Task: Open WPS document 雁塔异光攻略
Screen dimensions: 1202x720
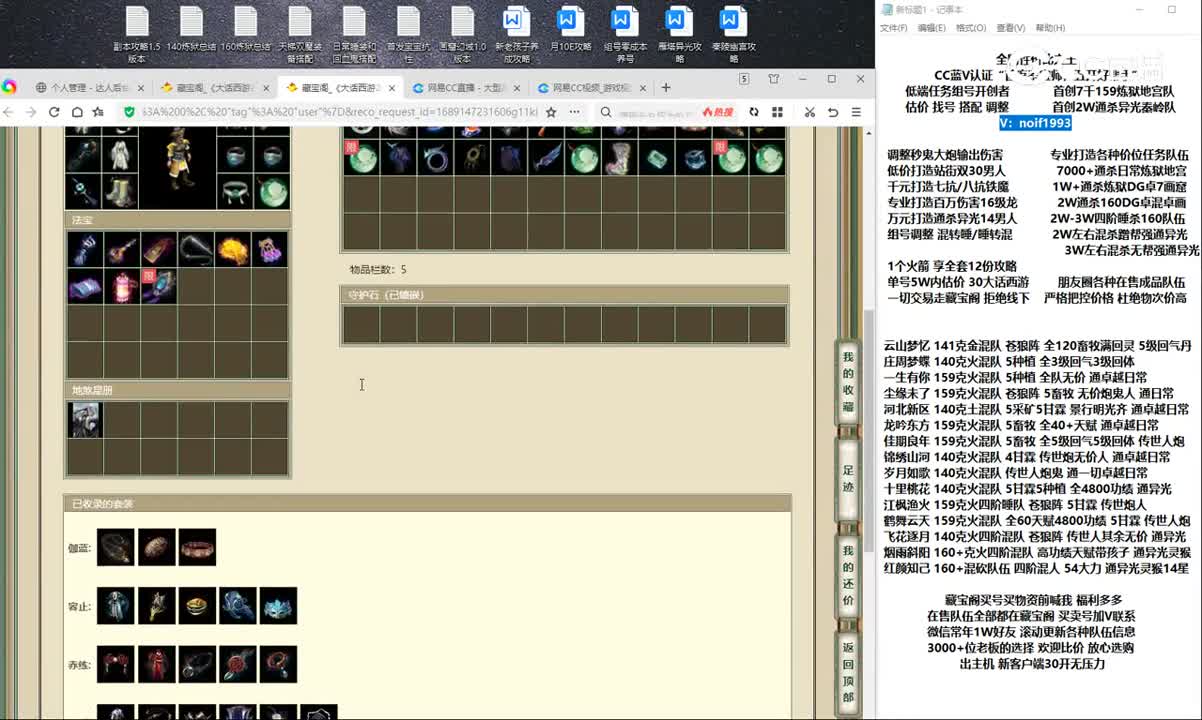Action: 679,34
